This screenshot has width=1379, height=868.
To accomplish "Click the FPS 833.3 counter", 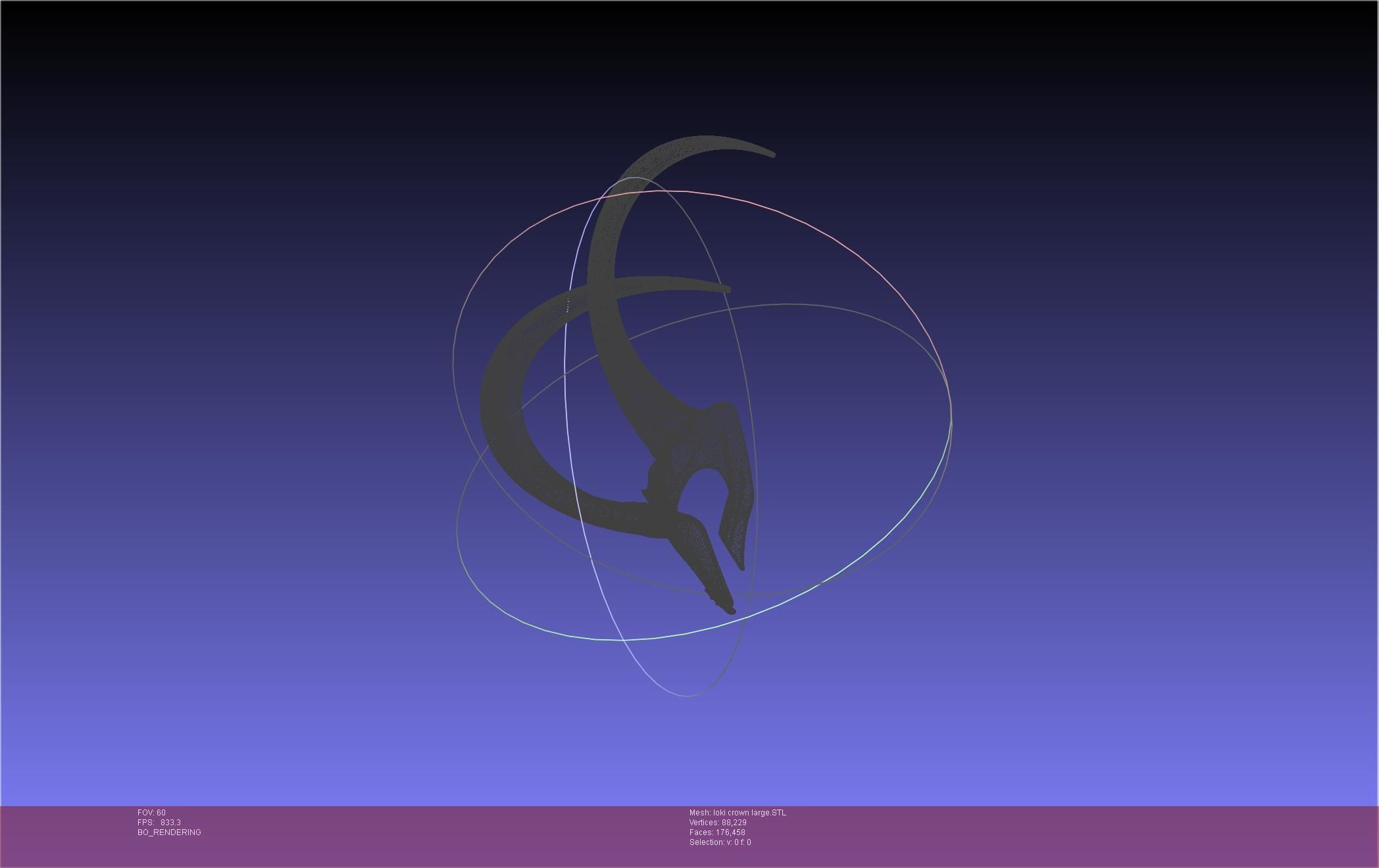I will pyautogui.click(x=159, y=823).
